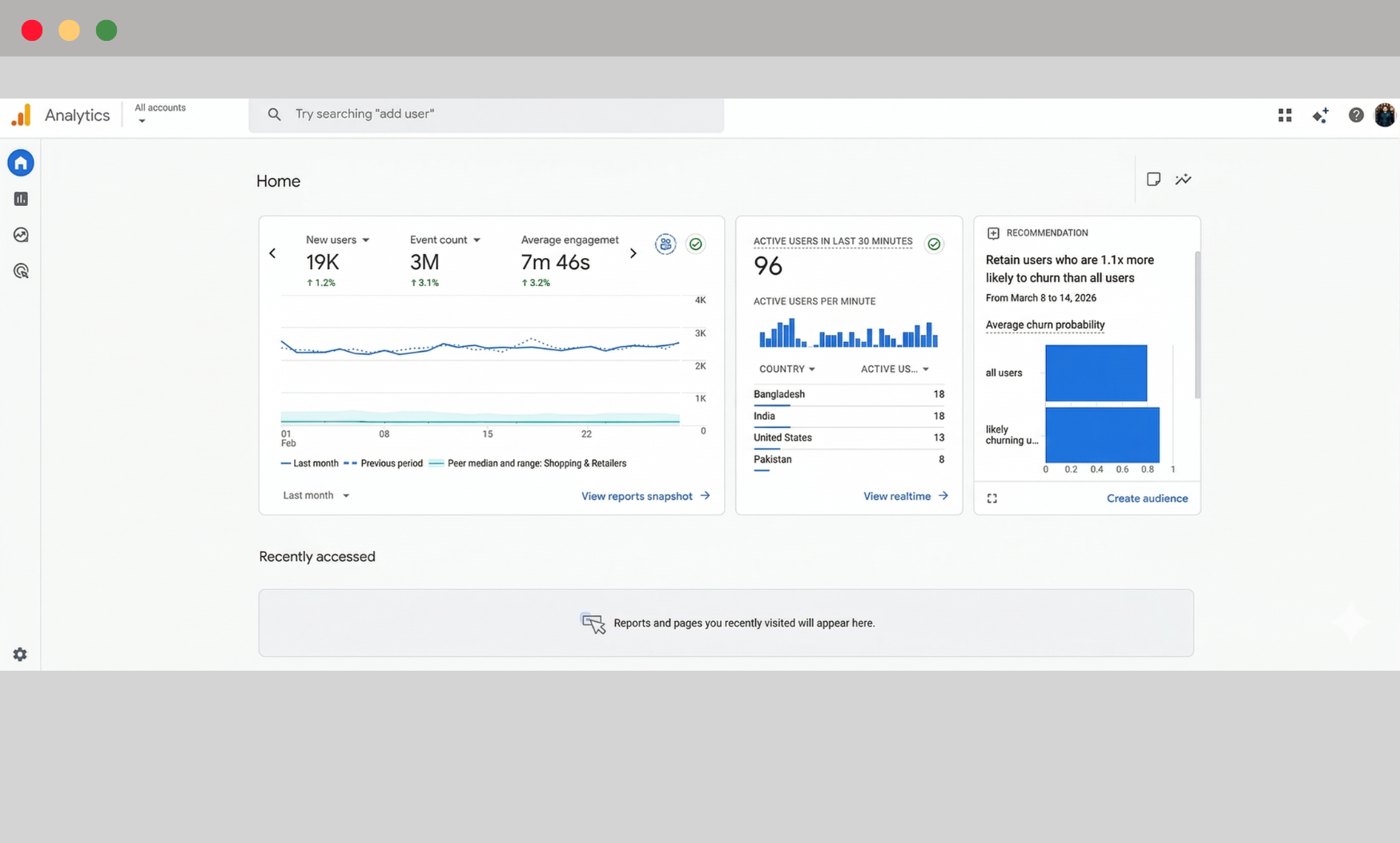1400x843 pixels.
Task: Expand the All accounts selector
Action: pyautogui.click(x=159, y=114)
